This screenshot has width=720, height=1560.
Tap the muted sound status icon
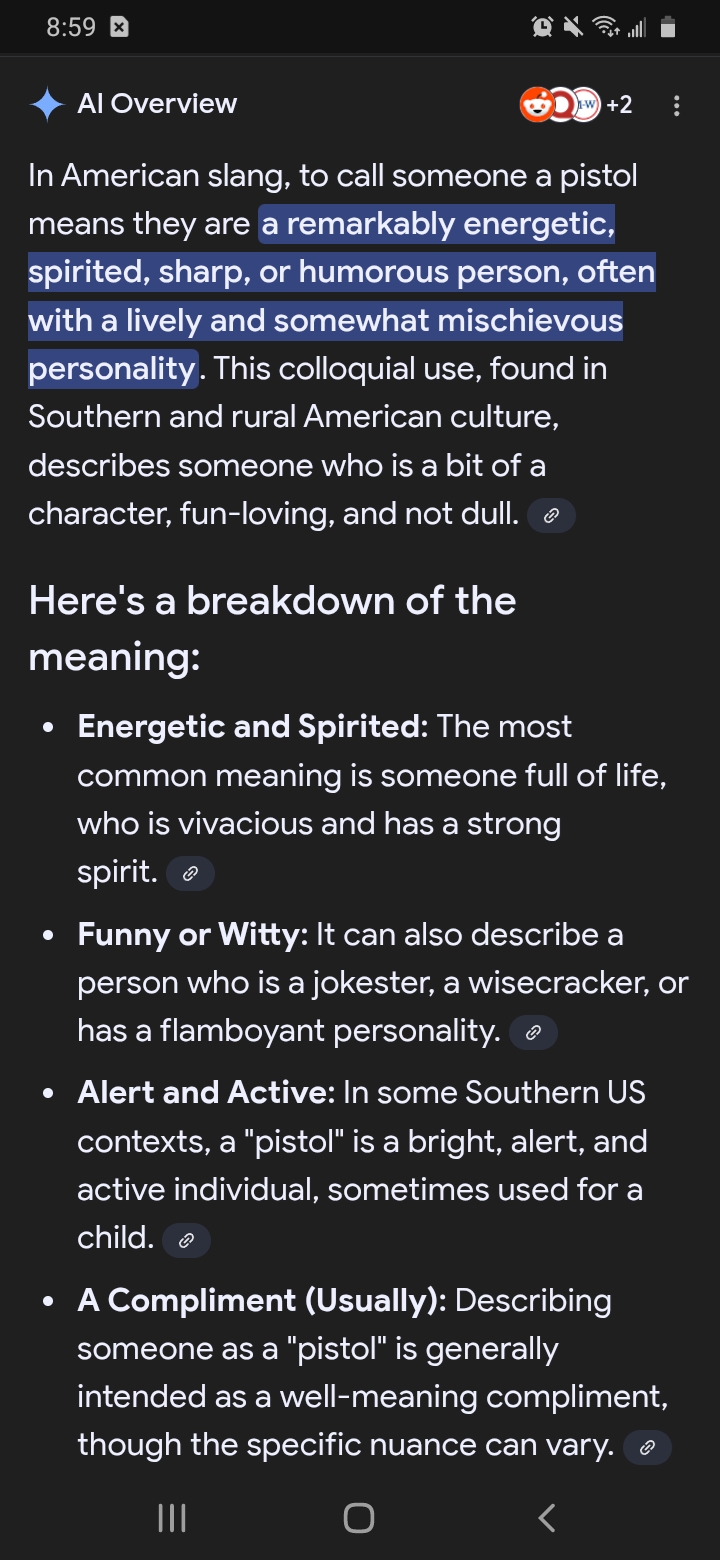click(x=573, y=28)
